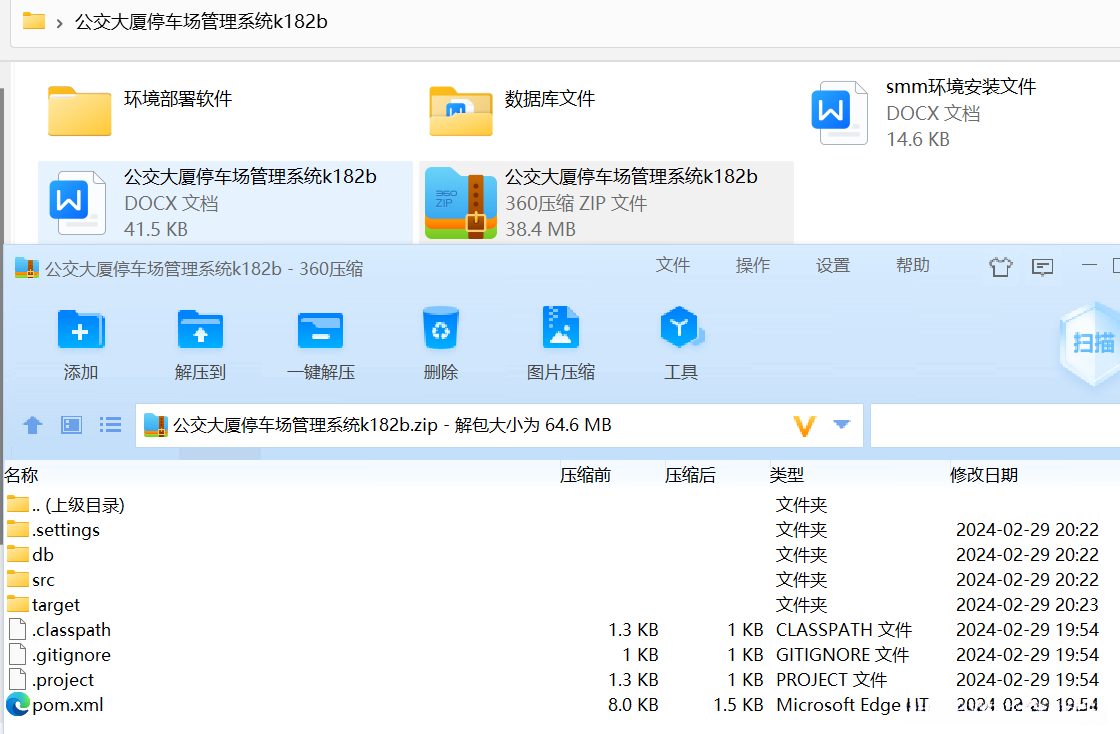This screenshot has height=734, width=1120.
Task: Click the Edge icon beside pom.xml
Action: coord(18,705)
